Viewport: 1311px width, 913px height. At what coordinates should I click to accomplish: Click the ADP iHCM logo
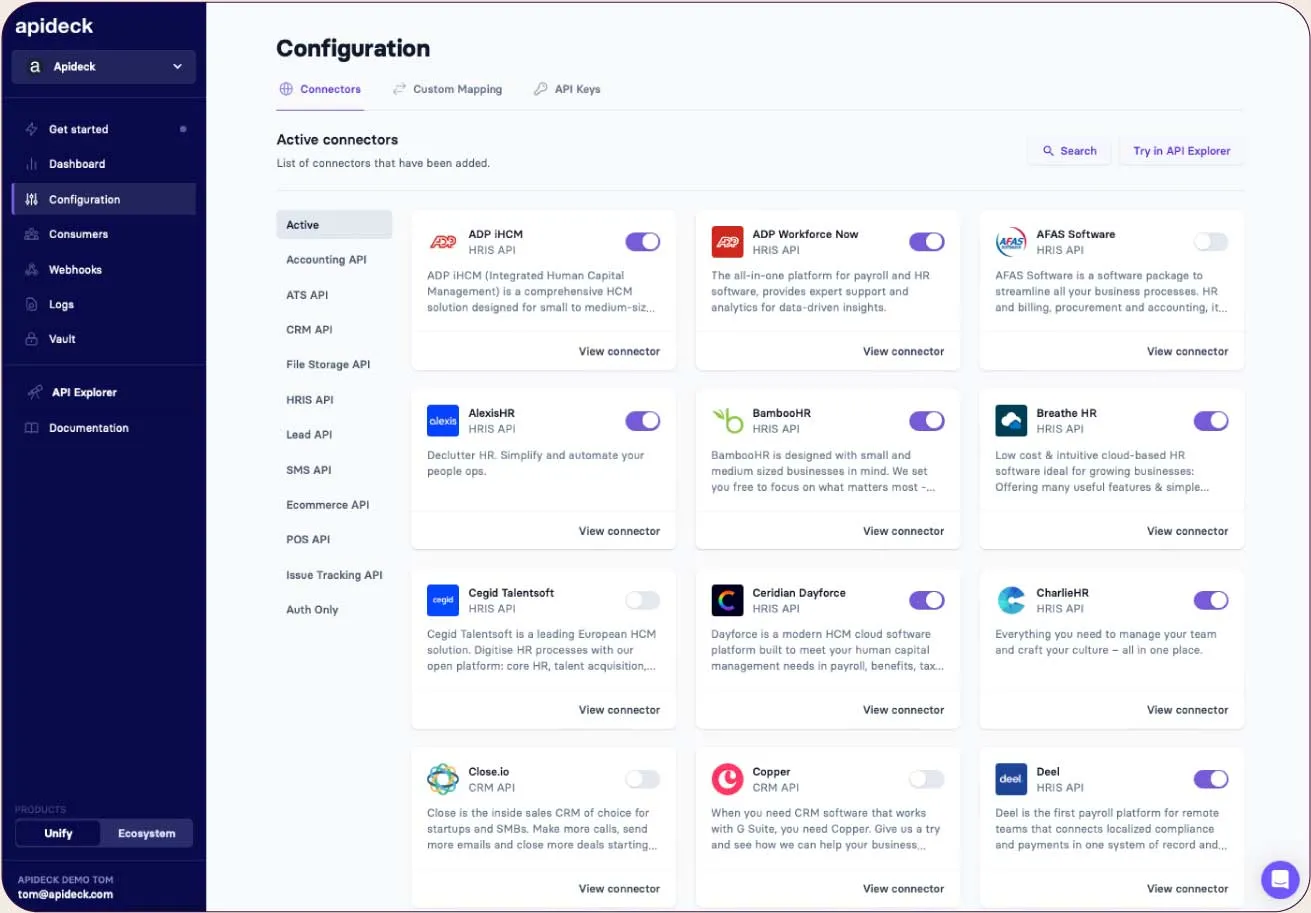click(443, 242)
